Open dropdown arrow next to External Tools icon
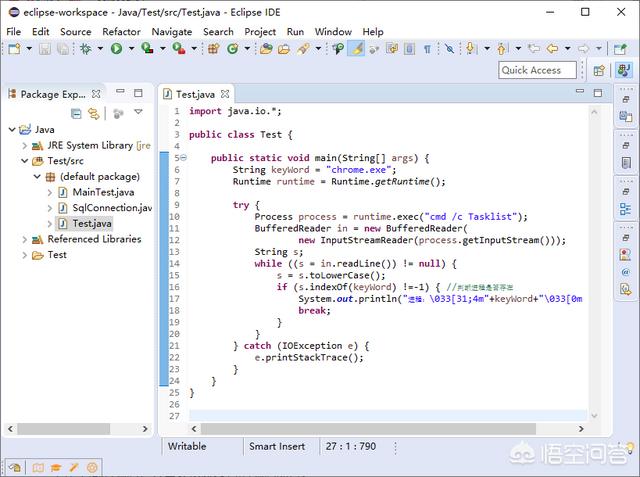Viewport: 640px width, 477px height. tap(194, 49)
